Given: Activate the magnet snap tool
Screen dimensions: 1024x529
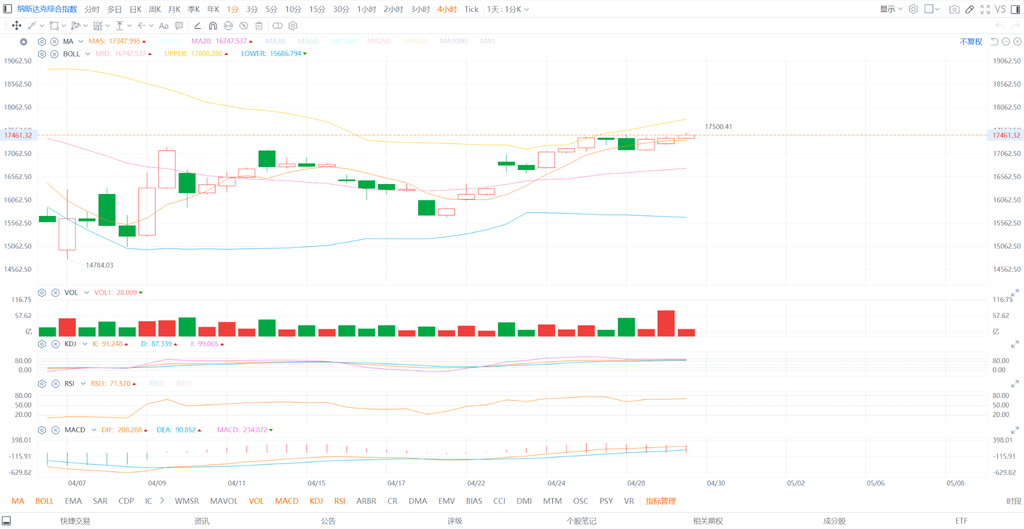Looking at the screenshot, I should click(x=213, y=25).
